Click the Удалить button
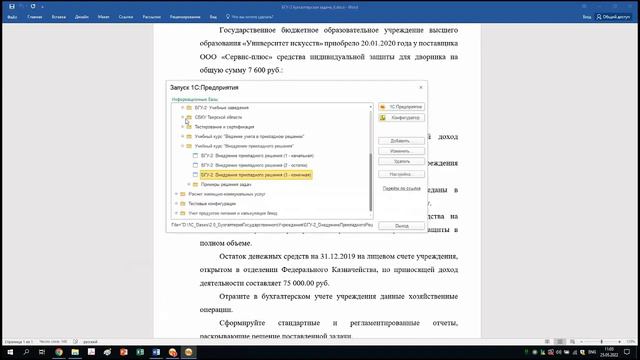This screenshot has height=360, width=640. coord(402,161)
